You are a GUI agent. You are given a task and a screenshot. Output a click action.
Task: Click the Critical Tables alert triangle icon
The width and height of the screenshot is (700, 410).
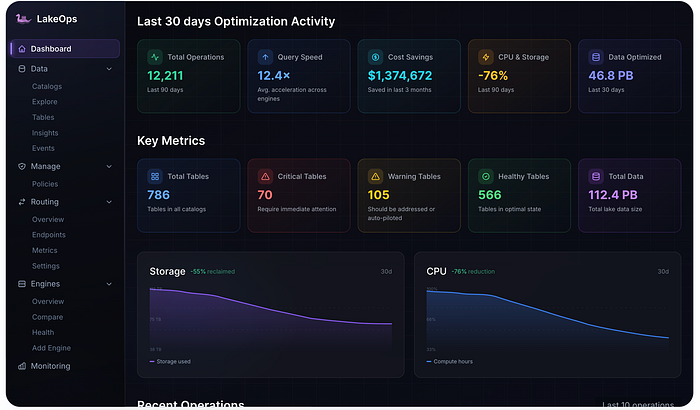265,176
